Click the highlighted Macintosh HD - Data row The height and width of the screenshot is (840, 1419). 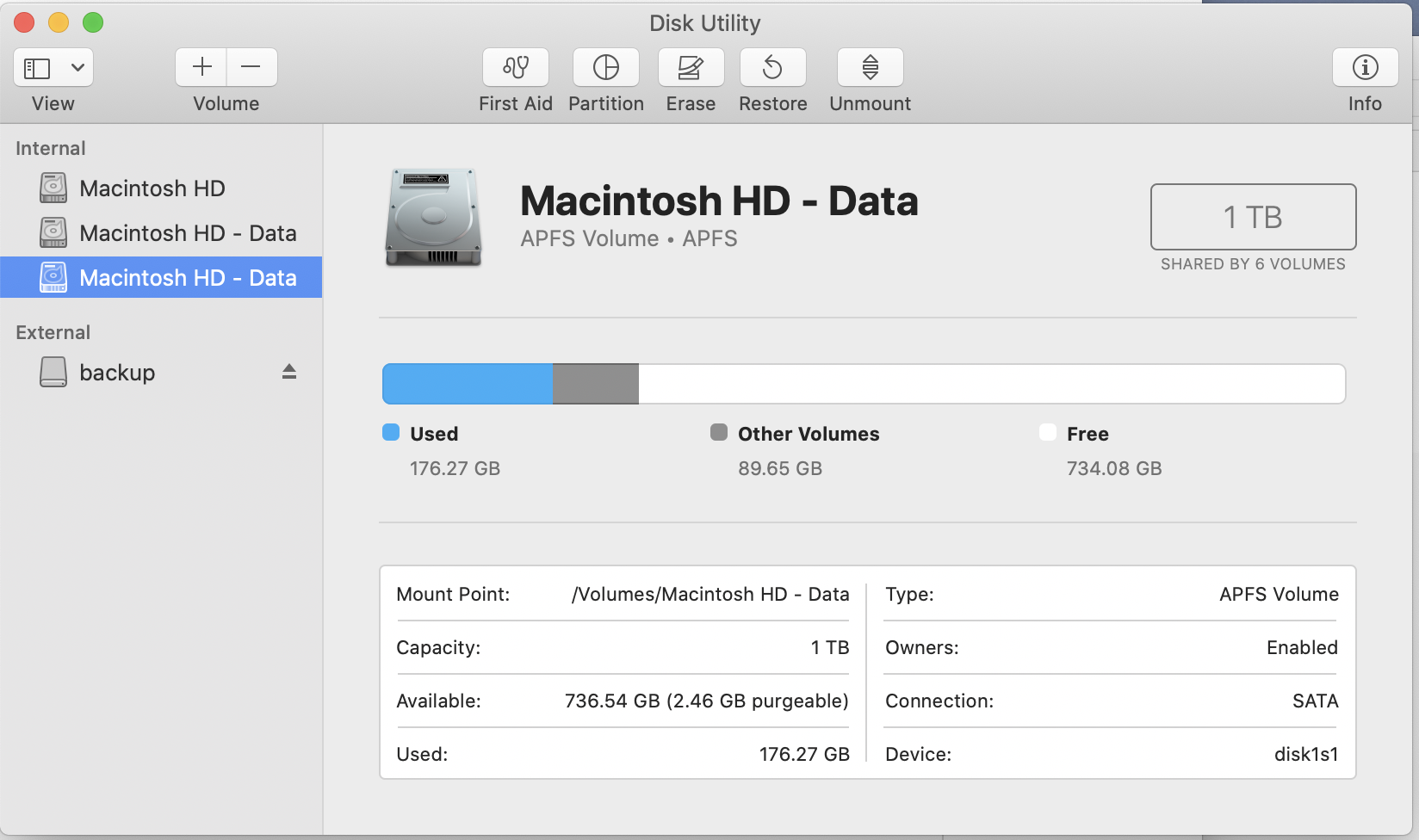[x=161, y=277]
